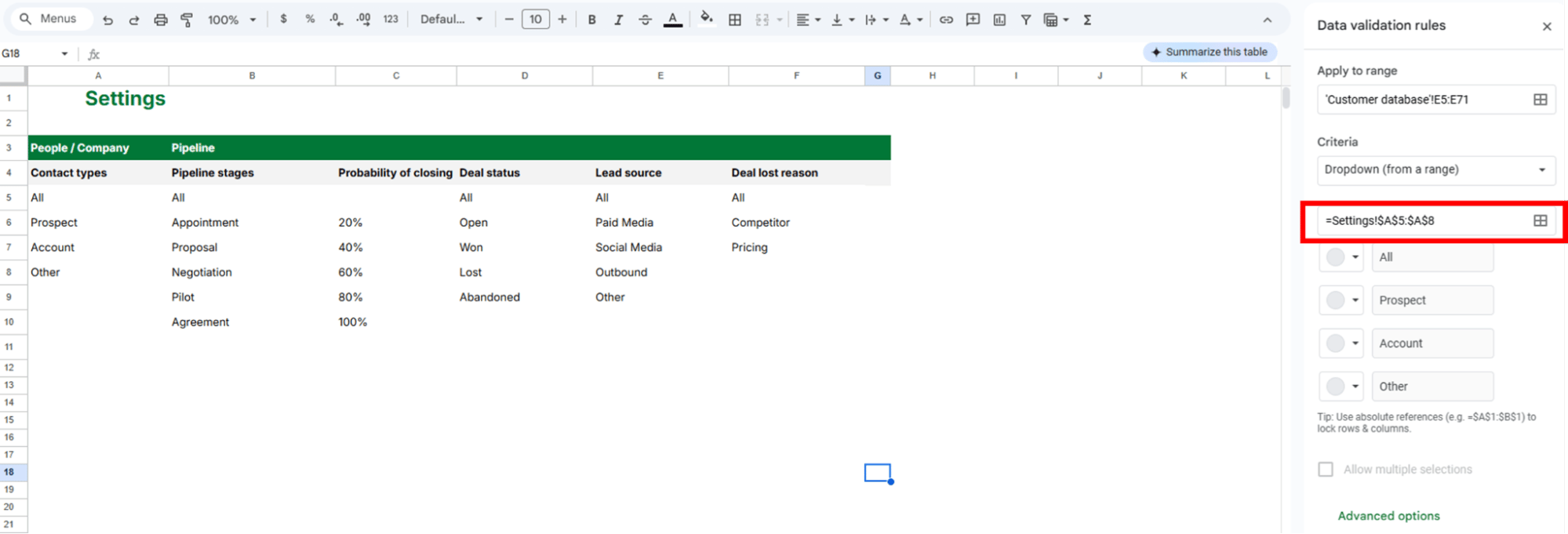The height and width of the screenshot is (534, 1568).
Task: Activate the Paint format roller icon
Action: click(187, 20)
